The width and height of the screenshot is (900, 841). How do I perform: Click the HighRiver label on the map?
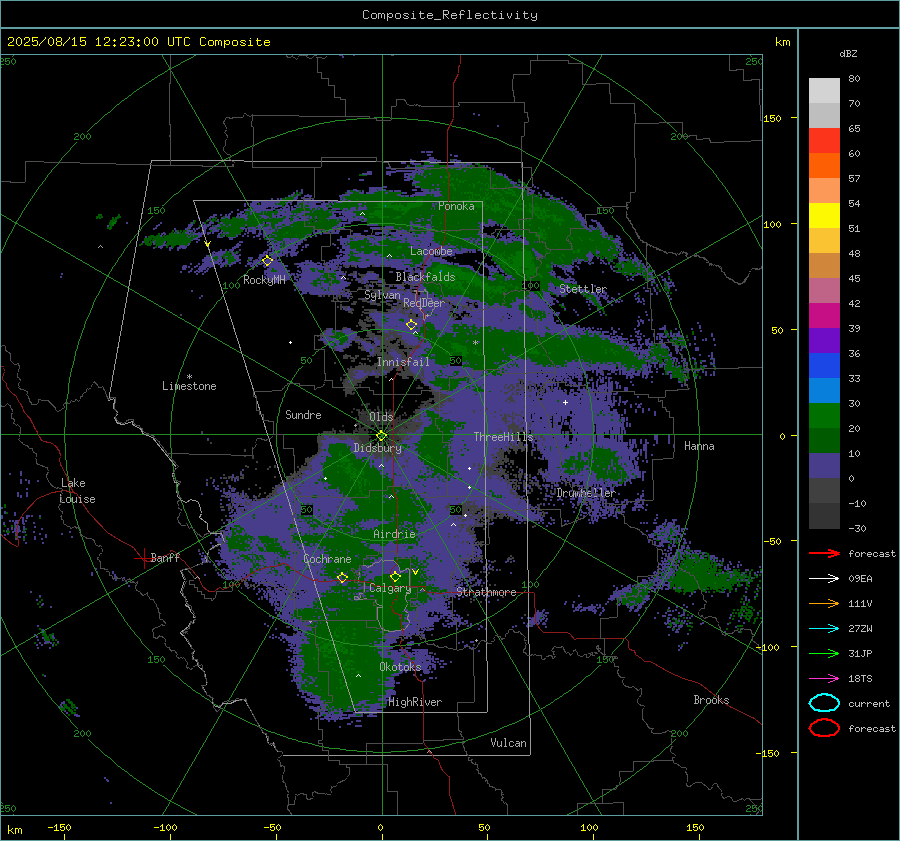click(415, 702)
